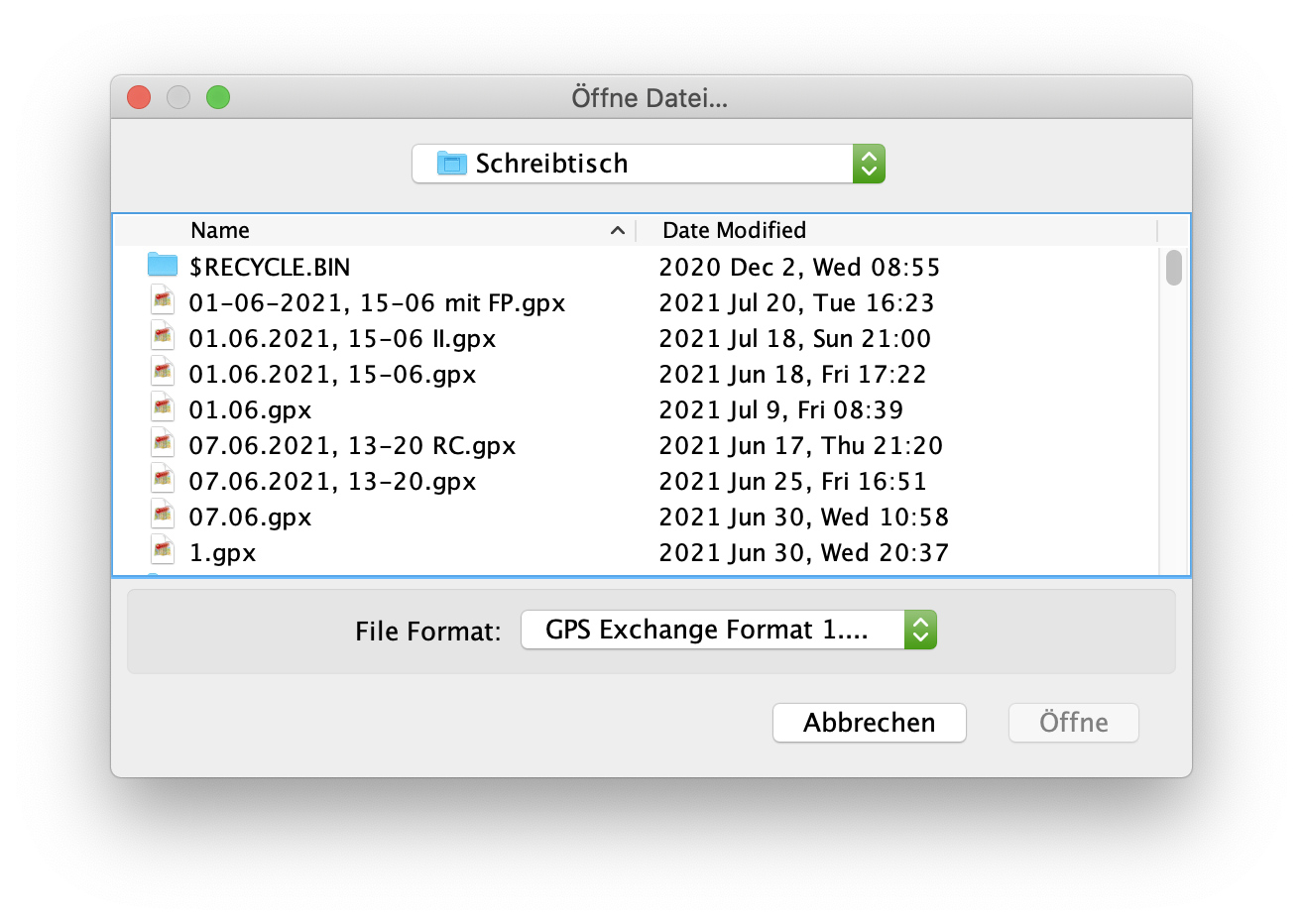Close the dialog with red button
This screenshot has height=924, width=1303.
(139, 97)
